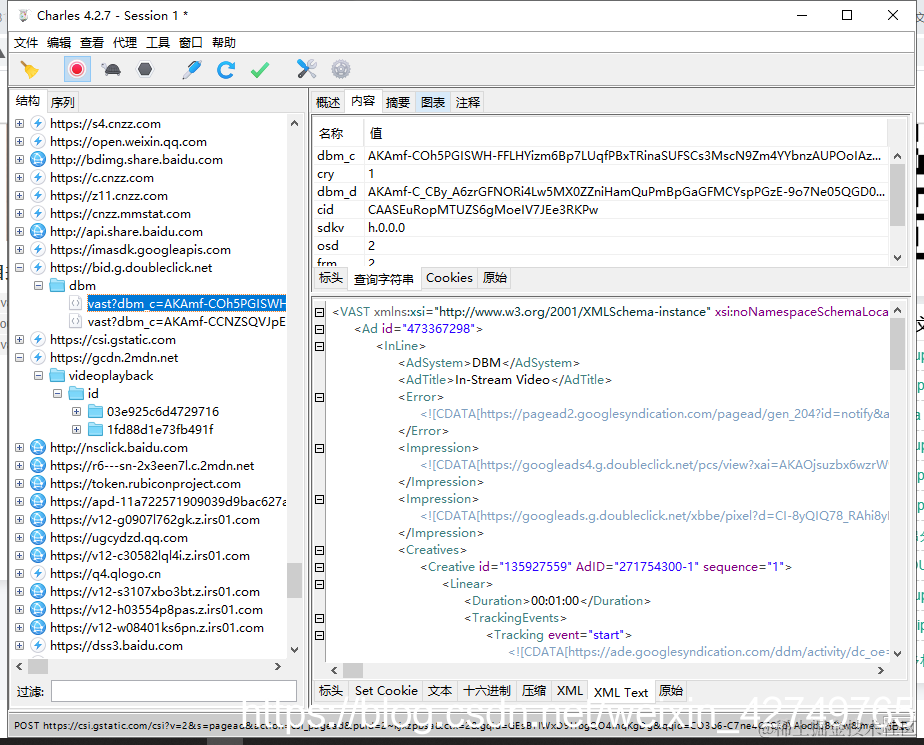
Task: Clear the session with the broom icon
Action: (x=29, y=70)
